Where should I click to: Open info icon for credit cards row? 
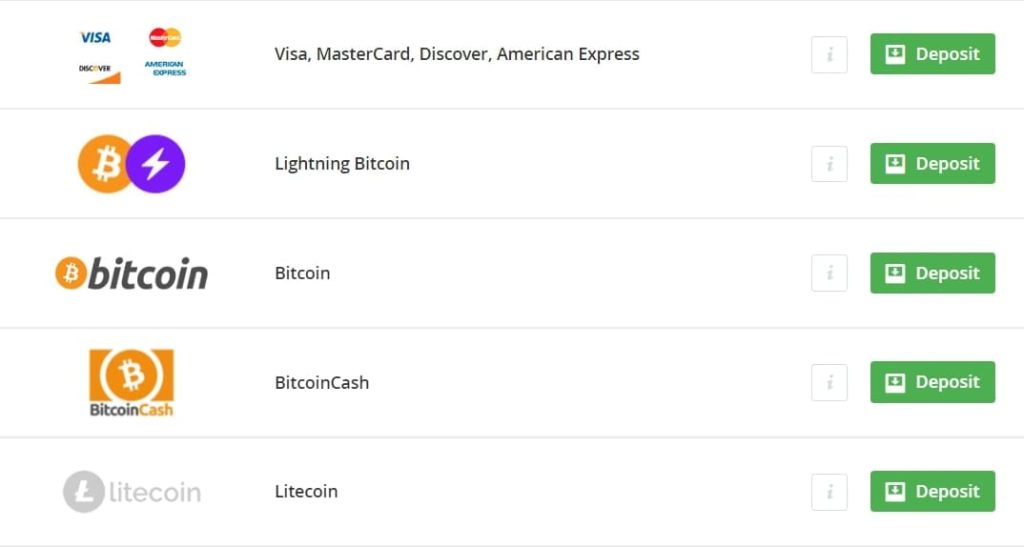pos(829,54)
